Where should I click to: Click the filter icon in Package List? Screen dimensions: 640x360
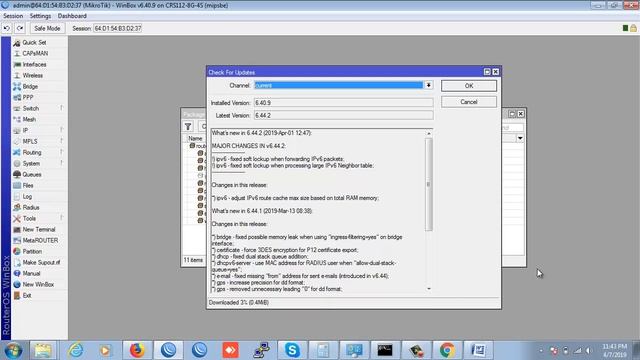pos(188,127)
